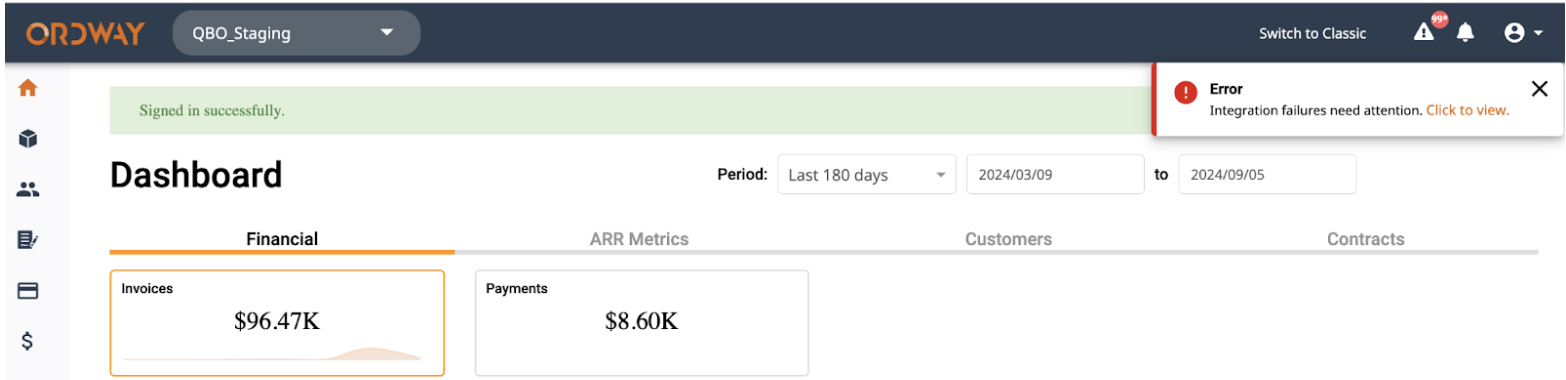Open the Products cube icon
The height and width of the screenshot is (380, 1566).
(x=28, y=139)
